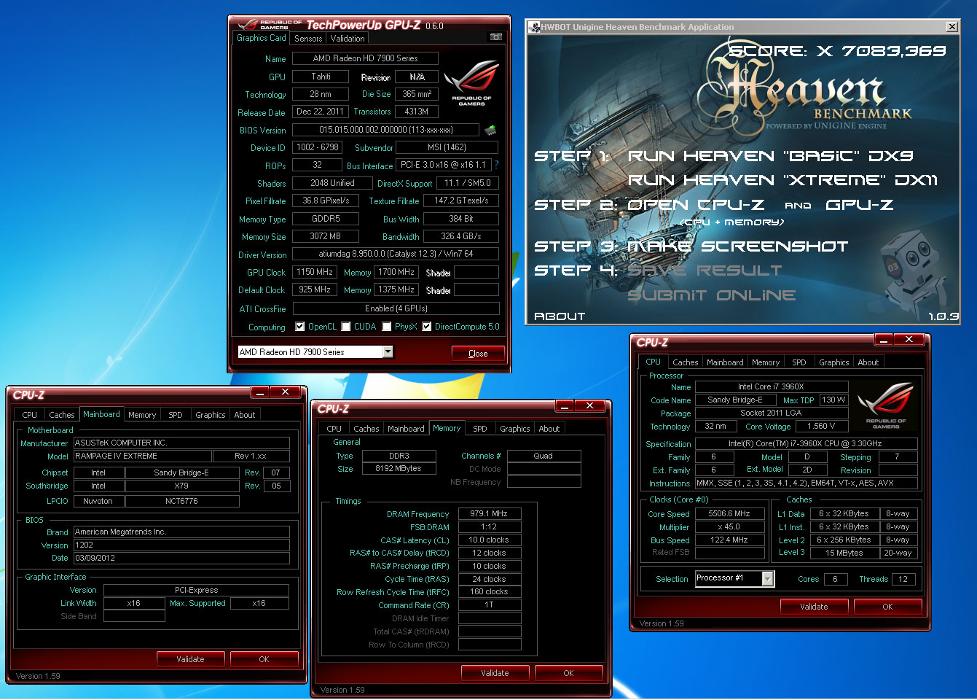Click Save Result in Heaven app
Viewport: 977px width, 700px height.
coord(704,271)
